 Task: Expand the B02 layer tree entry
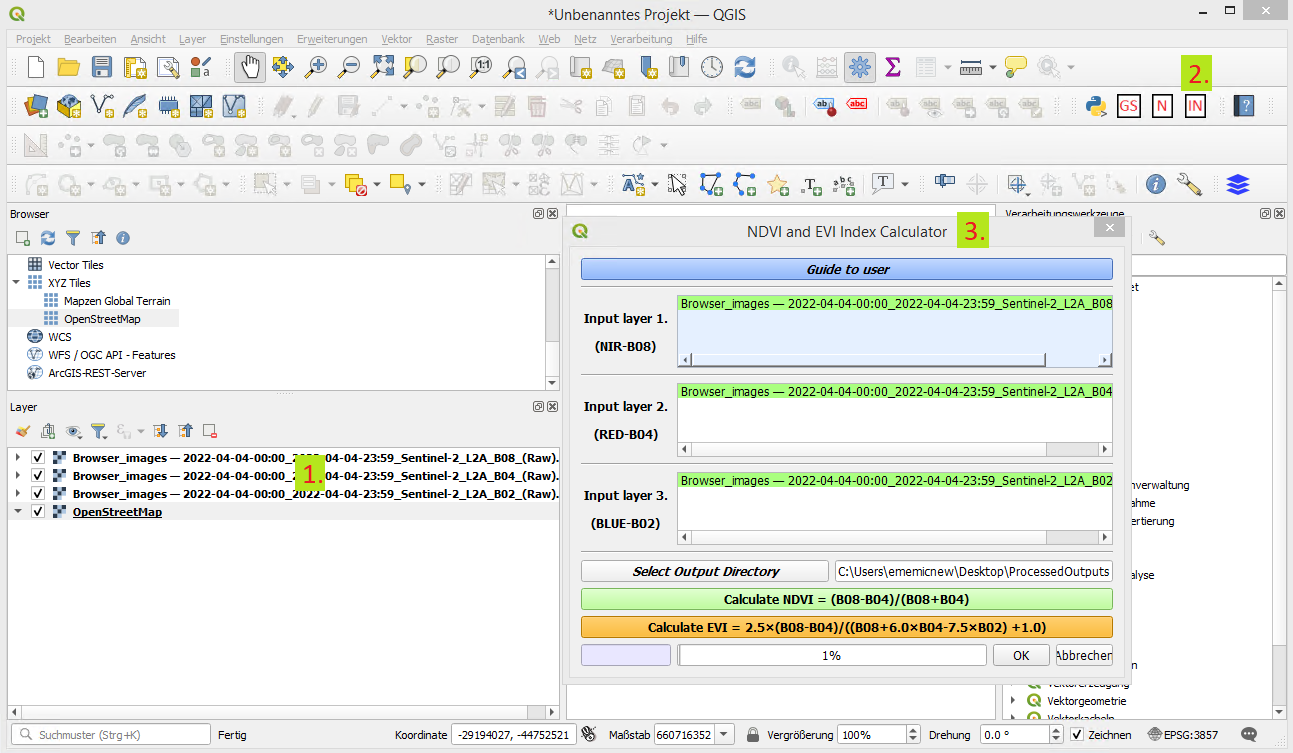[18, 493]
